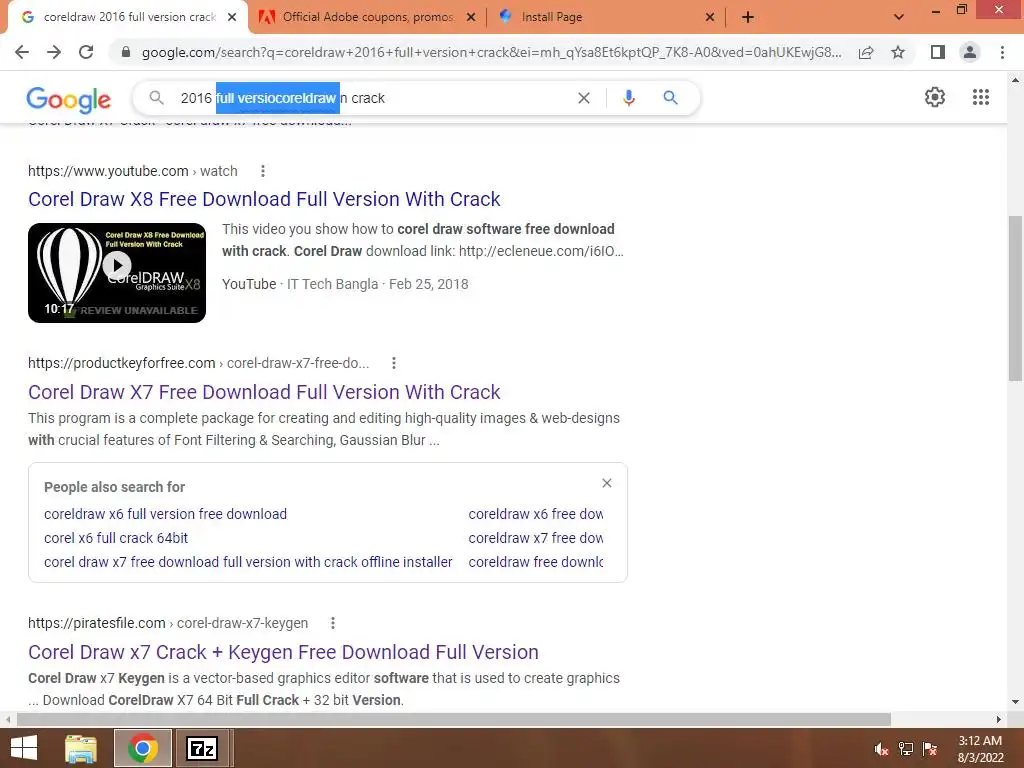Click coreldraw x6 free dow suggestion
Image resolution: width=1024 pixels, height=768 pixels.
[536, 514]
